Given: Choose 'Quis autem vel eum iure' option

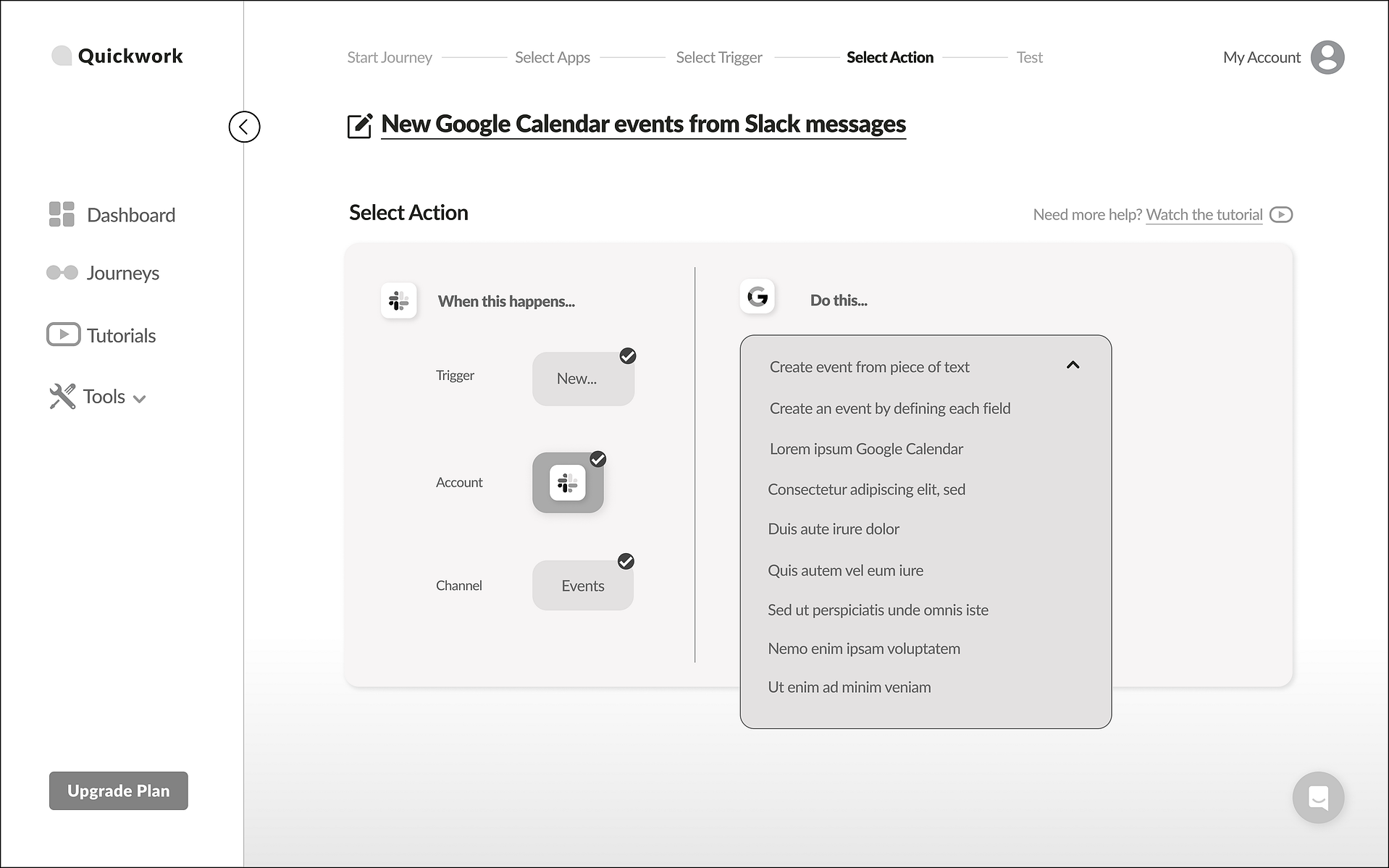Looking at the screenshot, I should pos(845,570).
